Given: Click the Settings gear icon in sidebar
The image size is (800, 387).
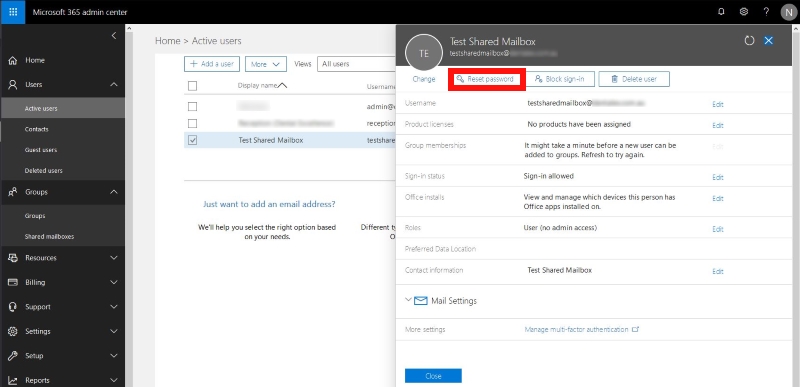Looking at the screenshot, I should pyautogui.click(x=13, y=331).
